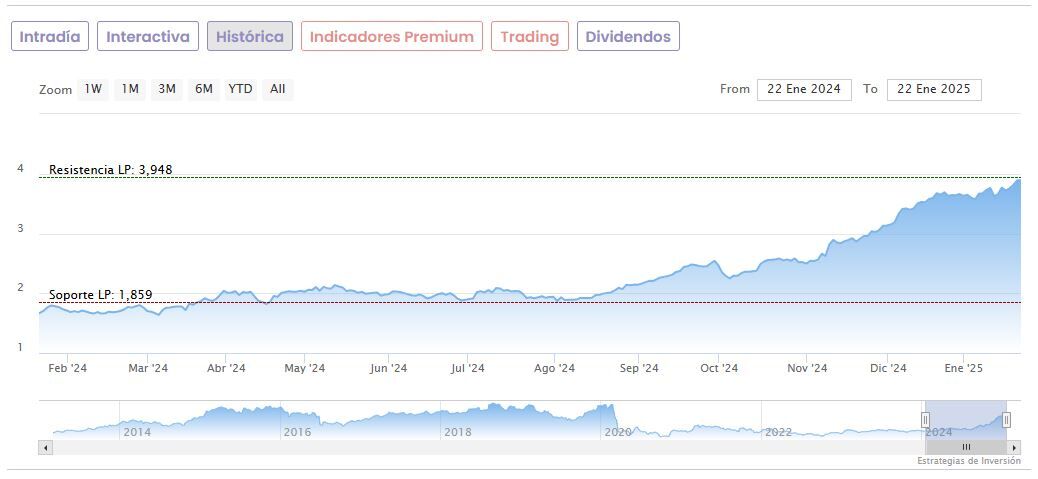The width and height of the screenshot is (1038, 479).
Task: Show All historical data
Action: pos(278,89)
